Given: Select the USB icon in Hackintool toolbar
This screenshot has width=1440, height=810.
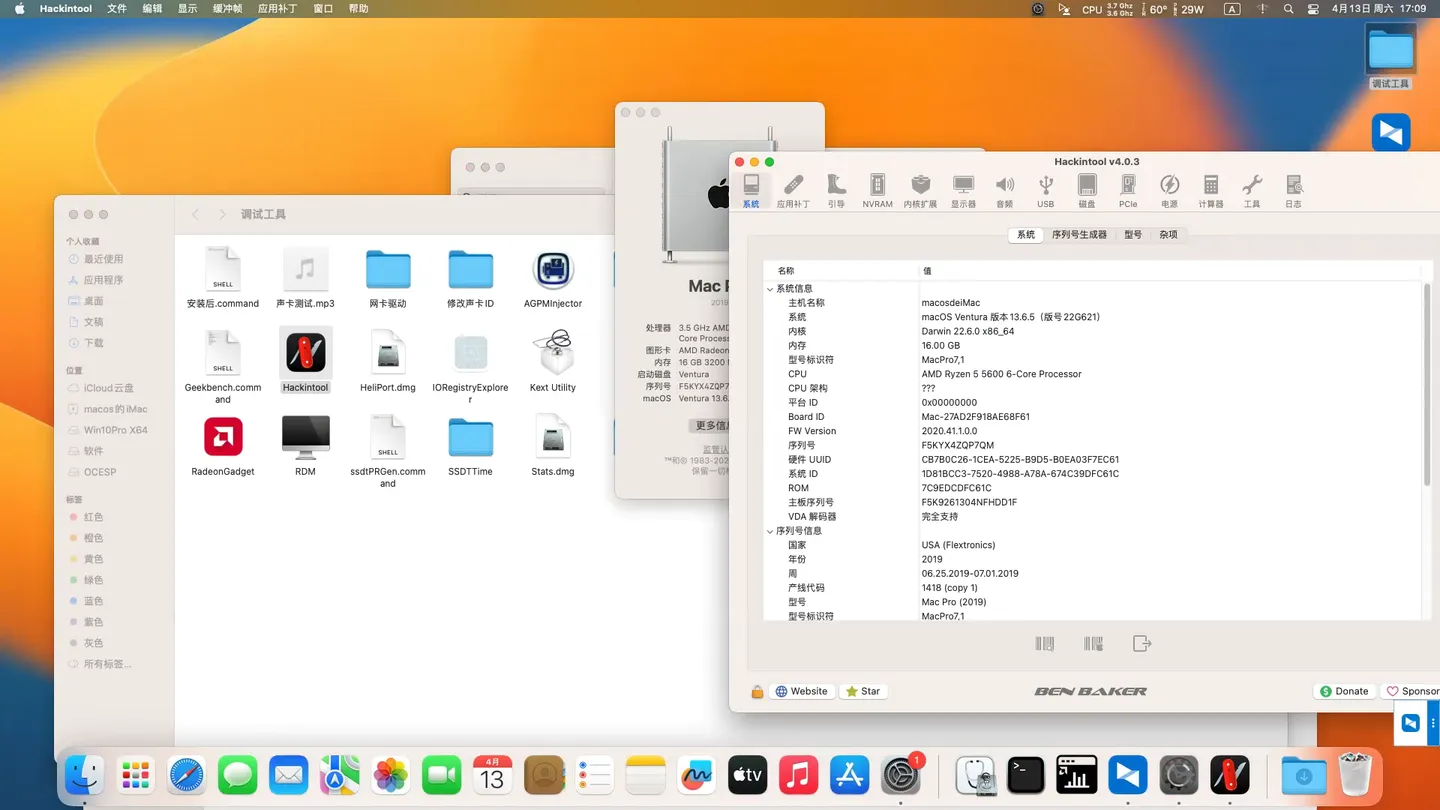Looking at the screenshot, I should click(1045, 188).
